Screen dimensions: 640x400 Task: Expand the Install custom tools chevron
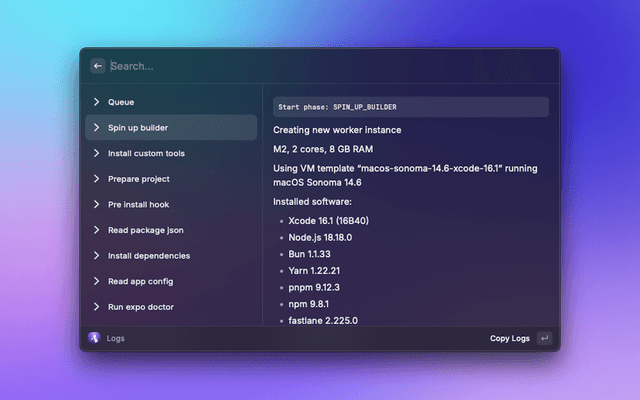[x=97, y=154]
